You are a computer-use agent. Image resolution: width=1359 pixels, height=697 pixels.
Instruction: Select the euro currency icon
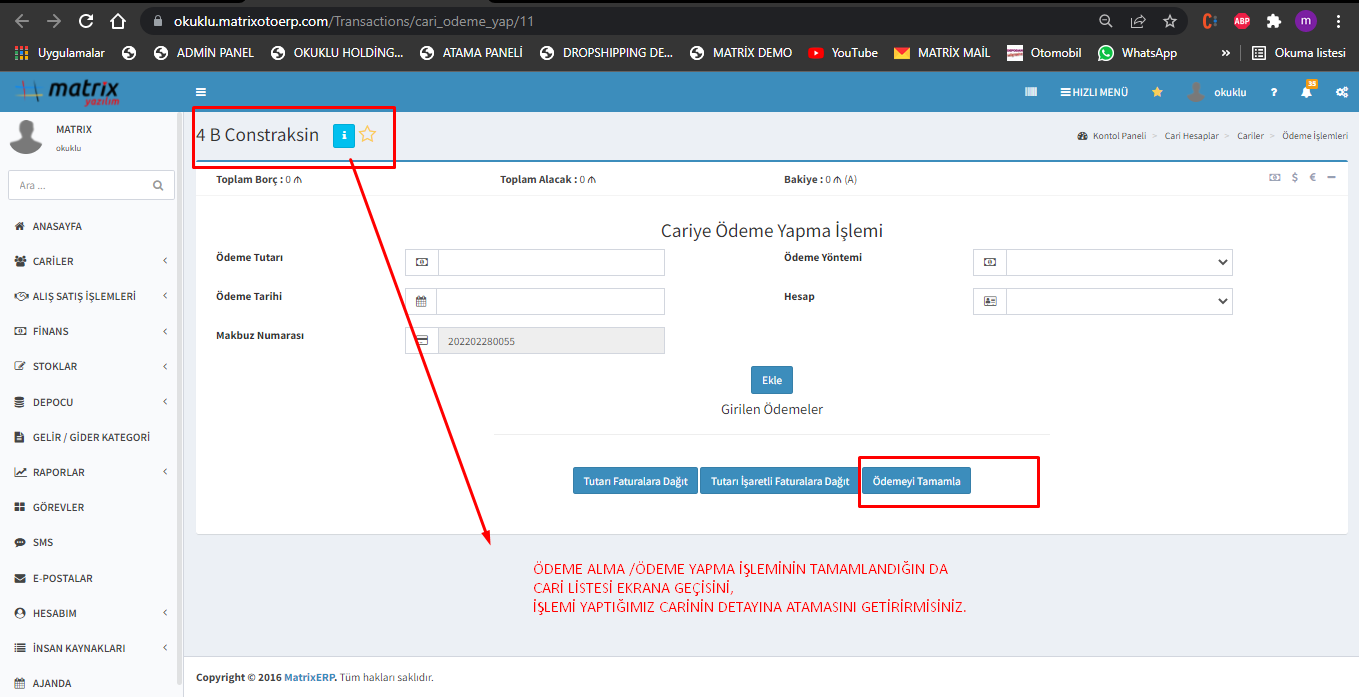(1312, 177)
